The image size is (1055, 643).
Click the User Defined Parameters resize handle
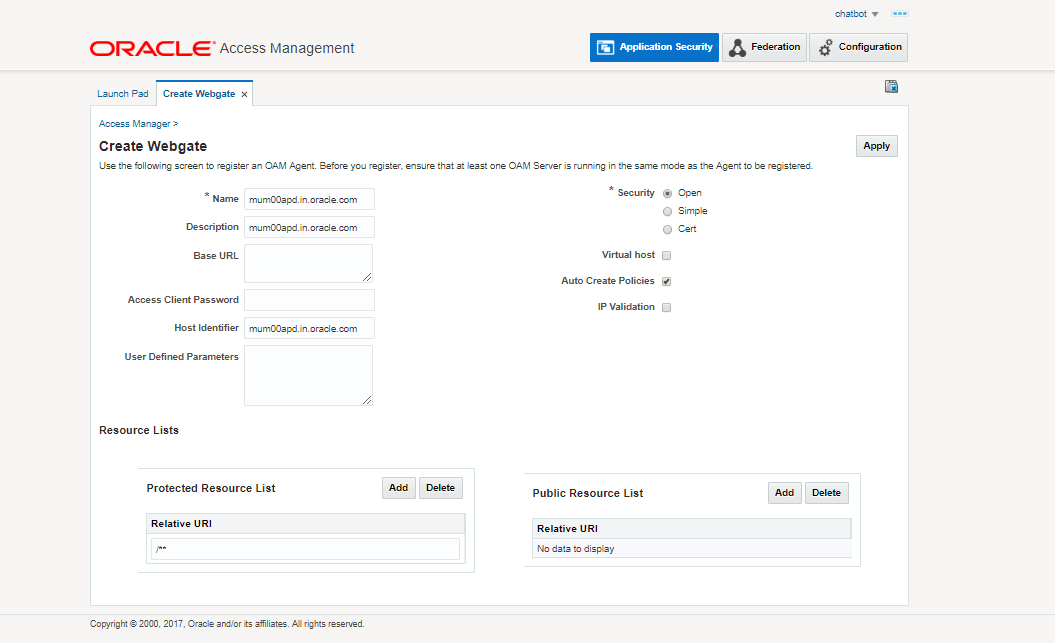click(367, 400)
